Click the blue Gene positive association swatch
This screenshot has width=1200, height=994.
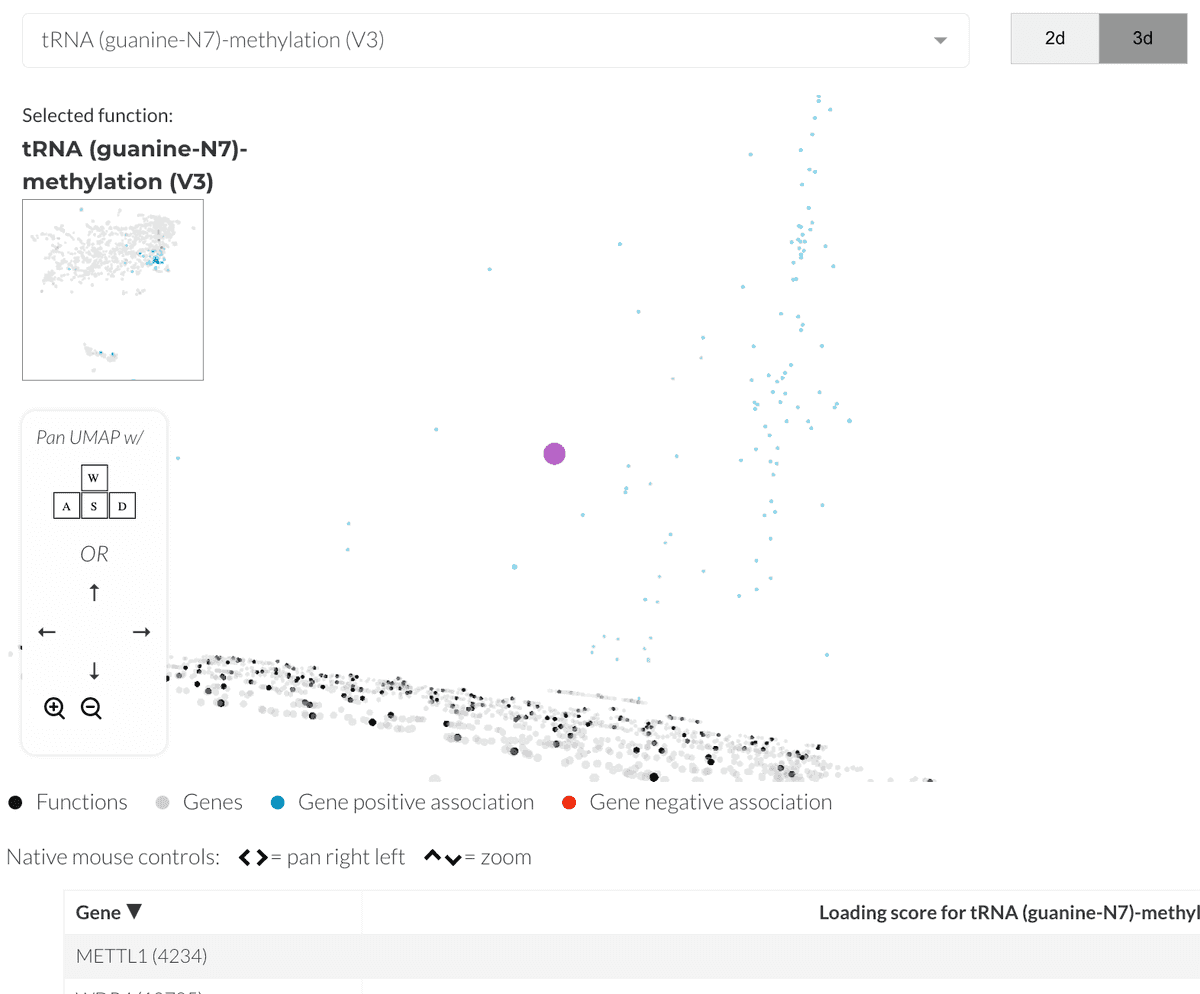click(277, 803)
